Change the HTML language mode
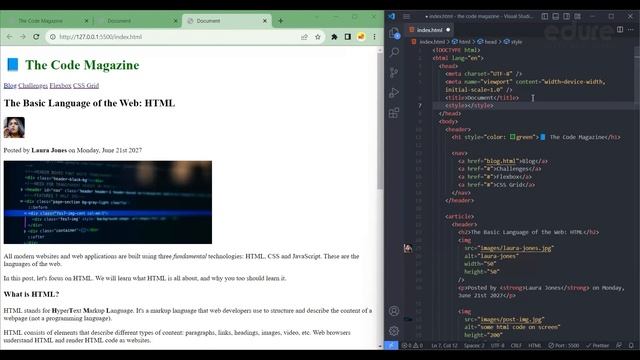 (535, 345)
